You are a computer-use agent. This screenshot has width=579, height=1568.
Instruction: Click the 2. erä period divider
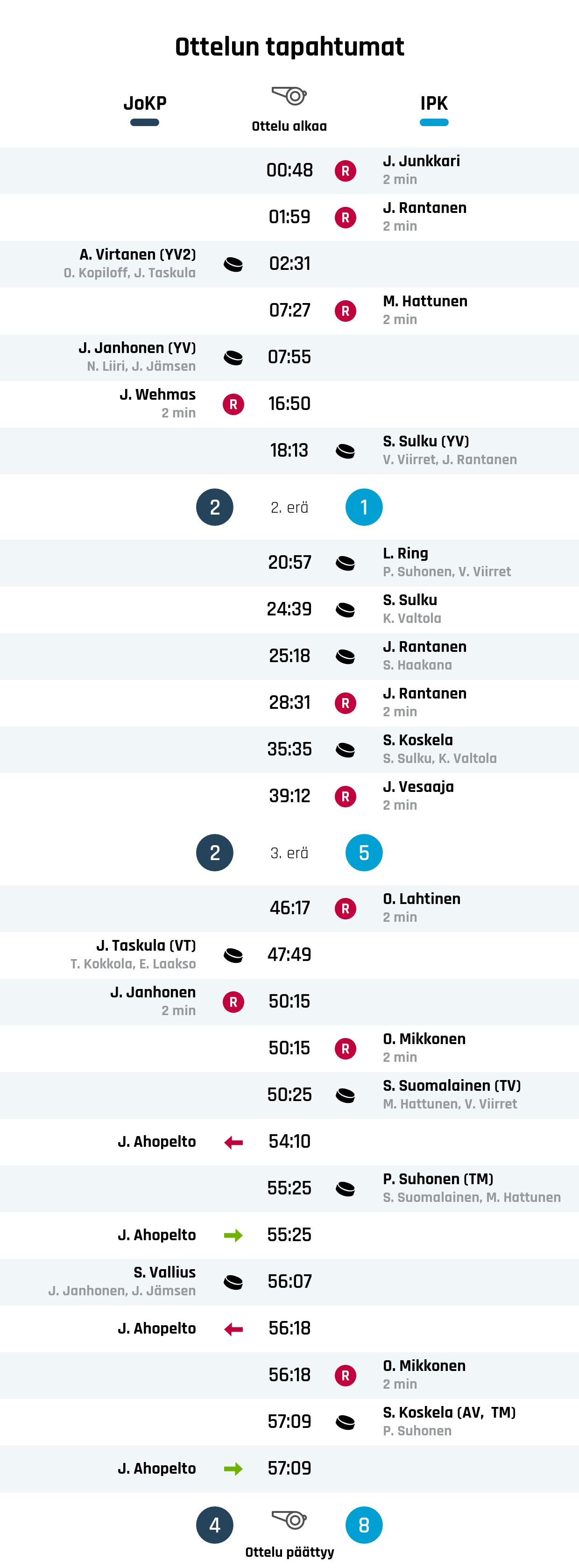tap(289, 508)
